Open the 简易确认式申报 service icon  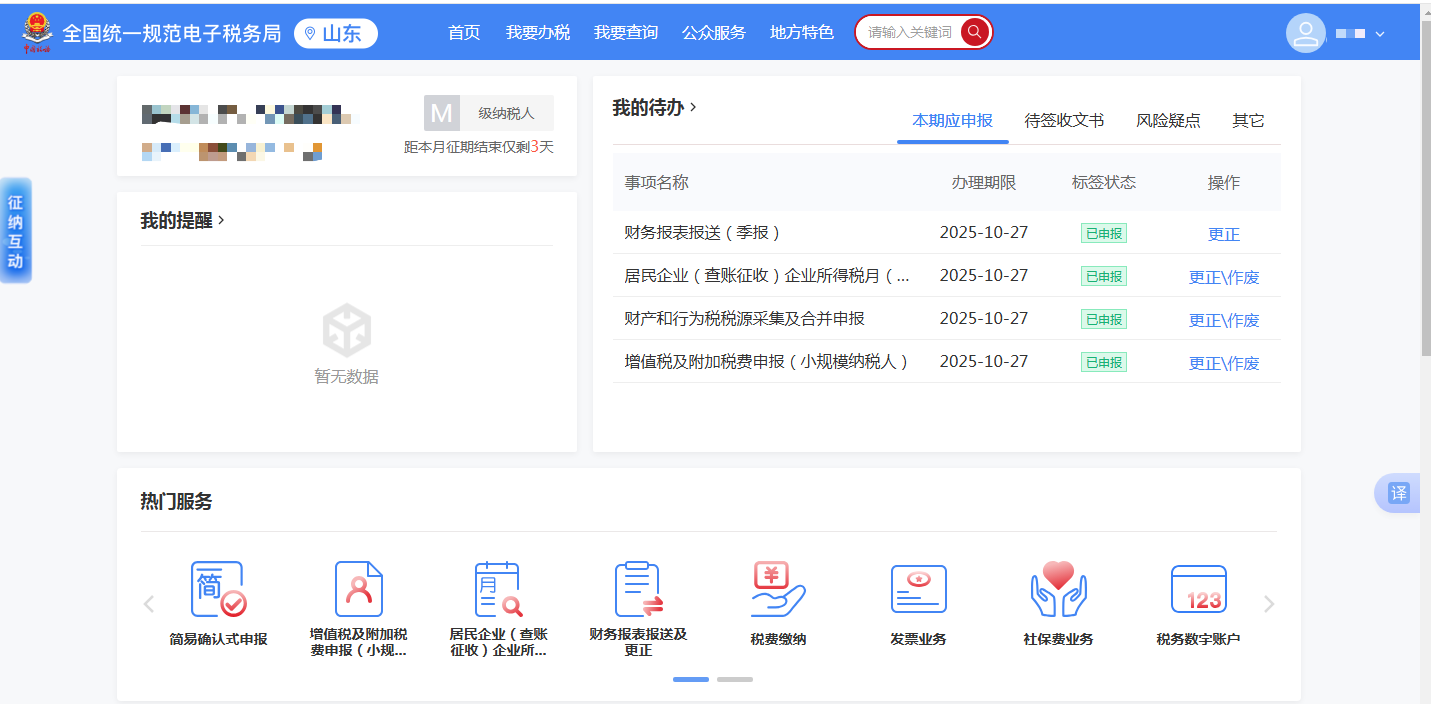[x=218, y=590]
